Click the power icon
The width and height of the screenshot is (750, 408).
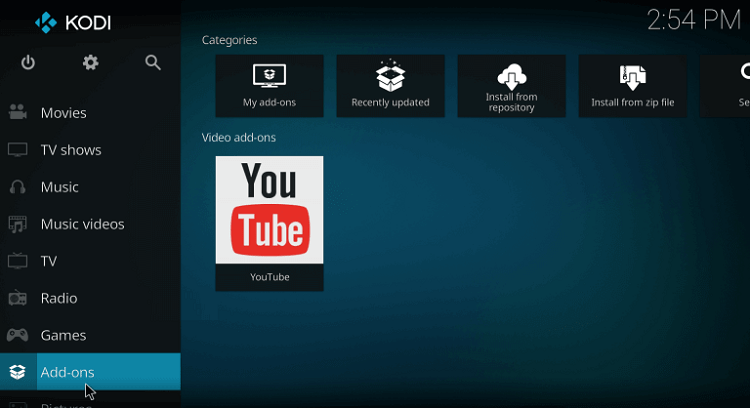(28, 63)
